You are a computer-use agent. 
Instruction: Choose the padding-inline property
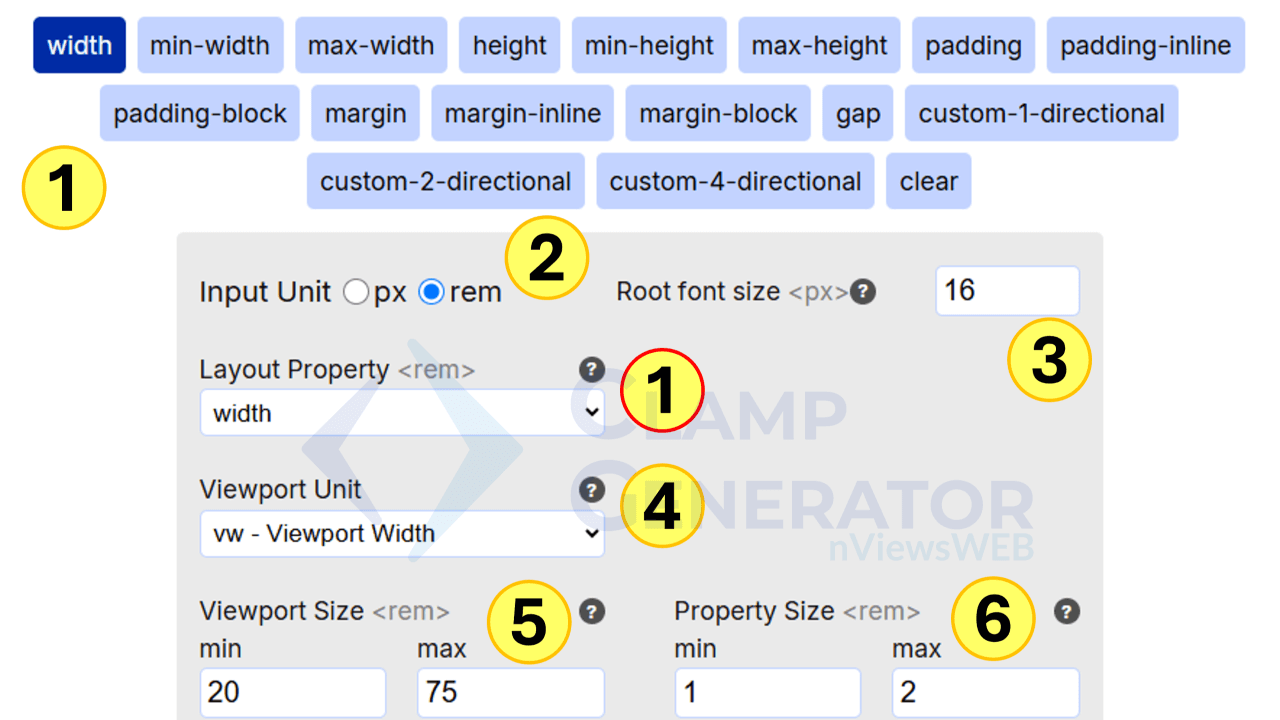tap(1144, 45)
